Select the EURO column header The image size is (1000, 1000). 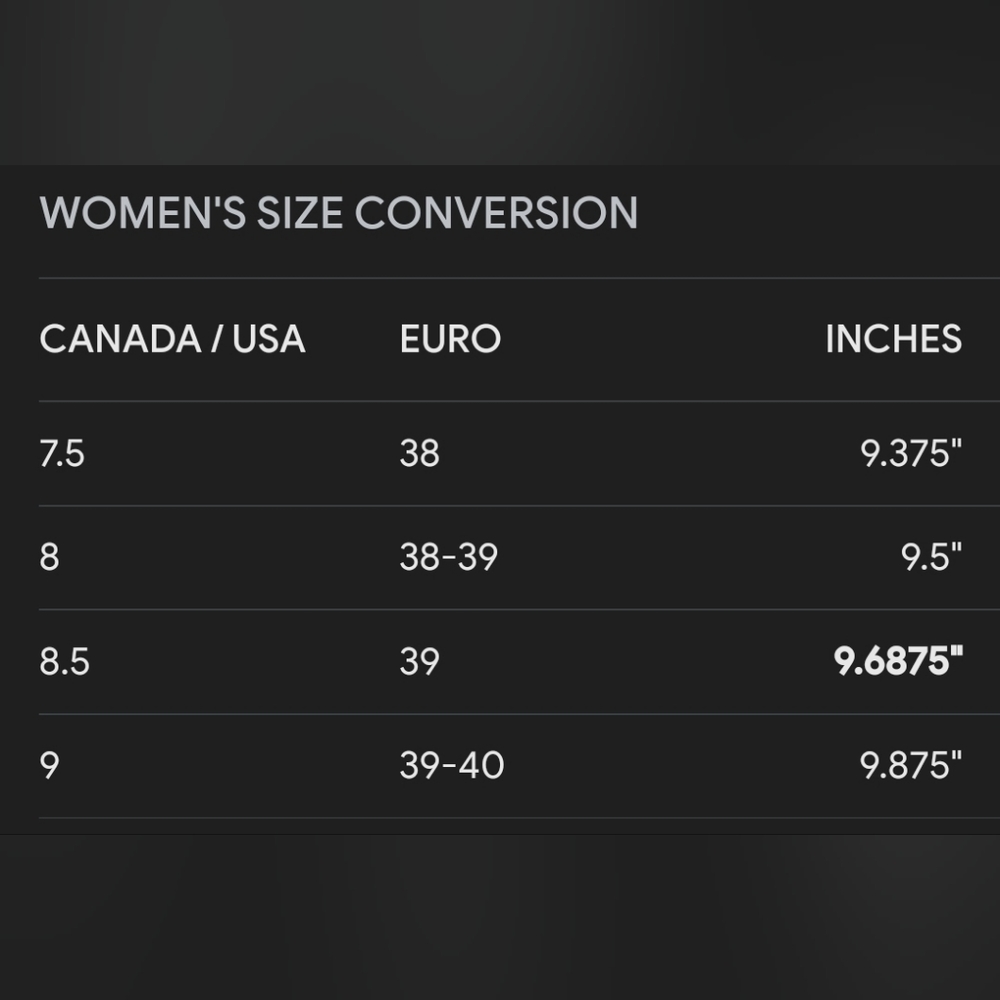coord(450,339)
